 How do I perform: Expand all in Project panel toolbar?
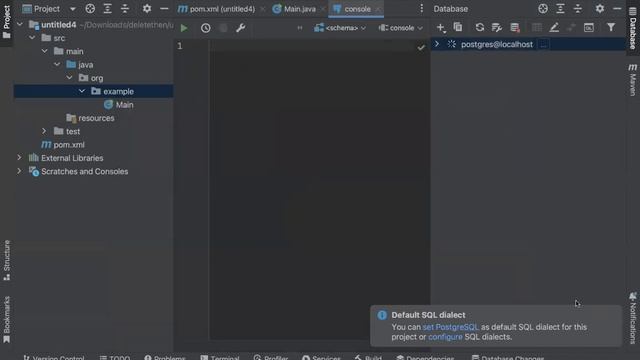(107, 9)
